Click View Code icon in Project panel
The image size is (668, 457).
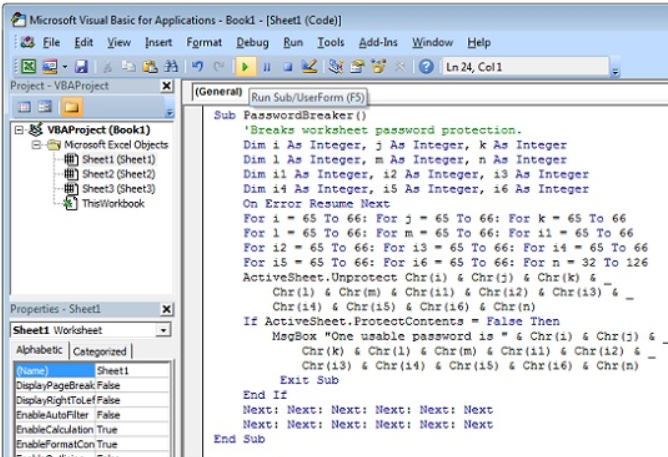[x=25, y=106]
